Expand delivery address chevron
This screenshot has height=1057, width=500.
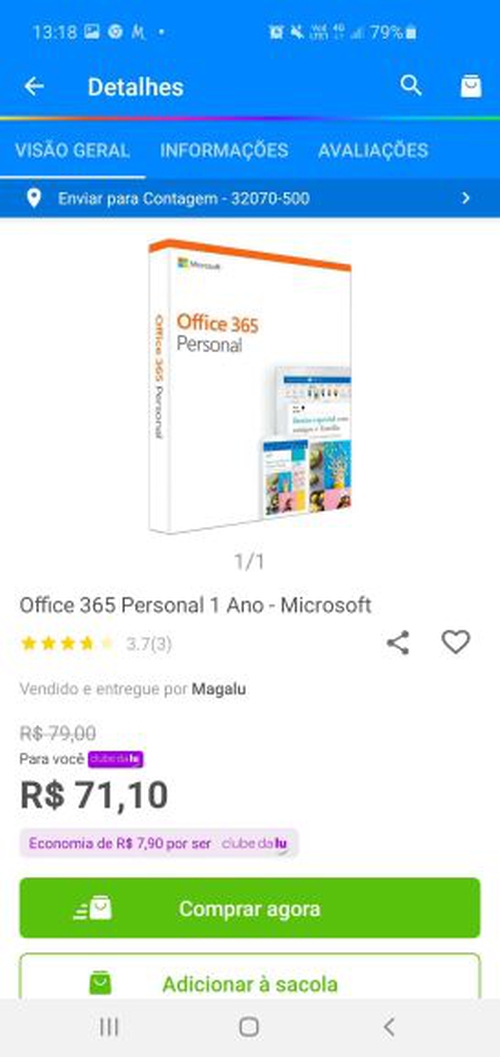(x=466, y=198)
